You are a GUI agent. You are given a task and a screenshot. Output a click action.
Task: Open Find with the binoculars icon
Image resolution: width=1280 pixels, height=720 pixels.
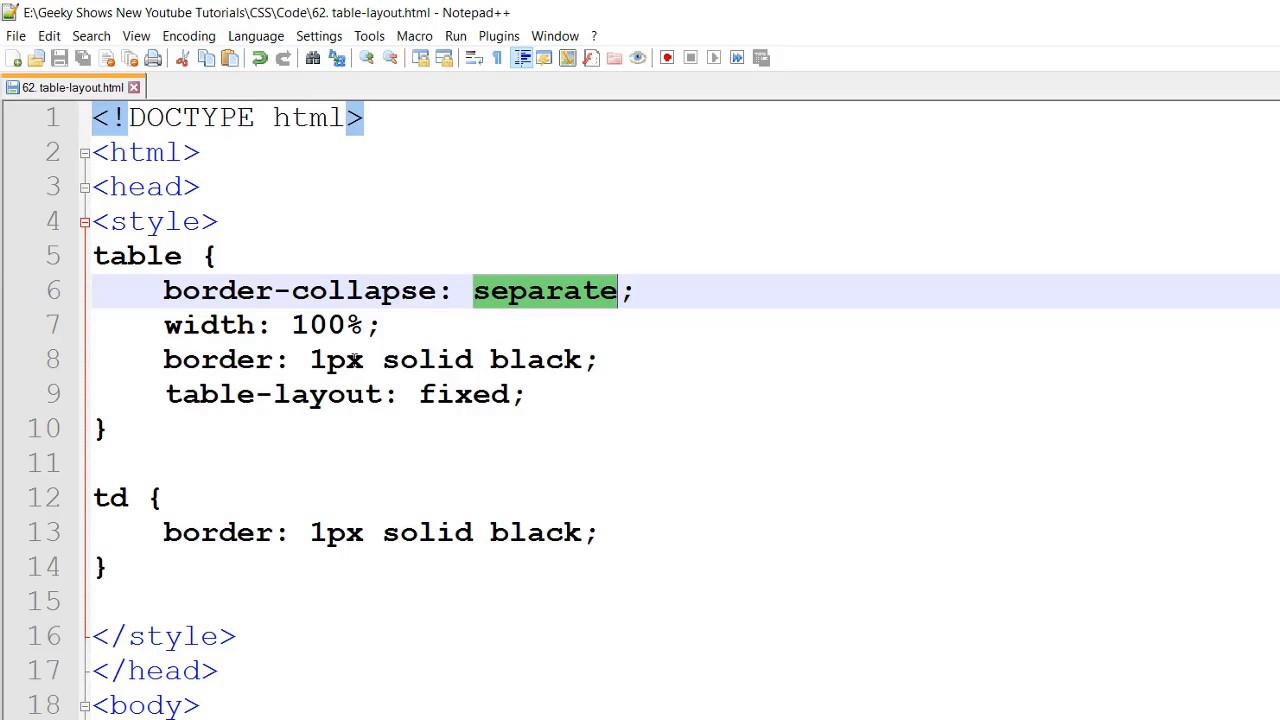(x=313, y=58)
